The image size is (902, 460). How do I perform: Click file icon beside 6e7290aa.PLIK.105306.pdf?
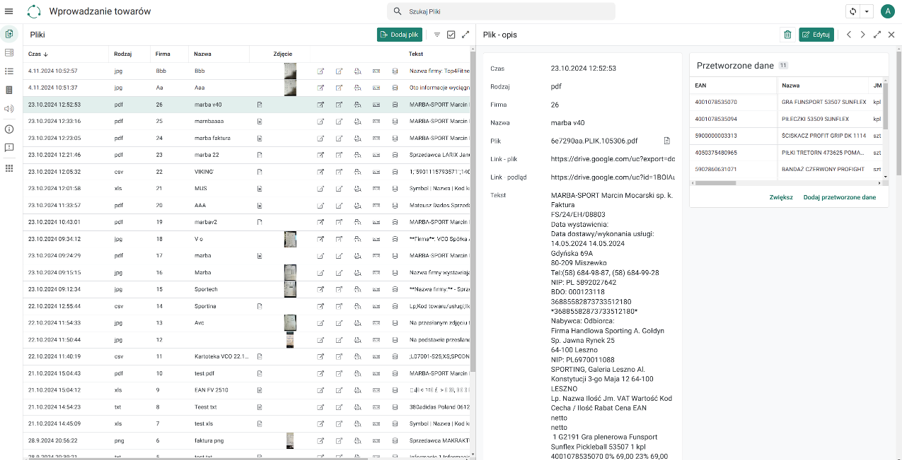(x=667, y=141)
